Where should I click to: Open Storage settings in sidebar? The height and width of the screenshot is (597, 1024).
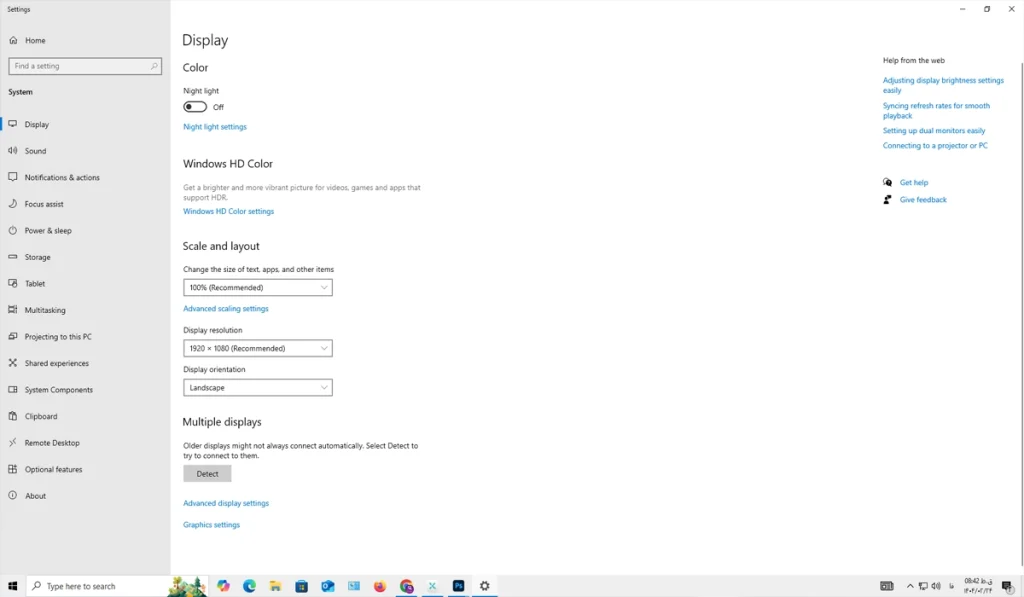point(37,257)
